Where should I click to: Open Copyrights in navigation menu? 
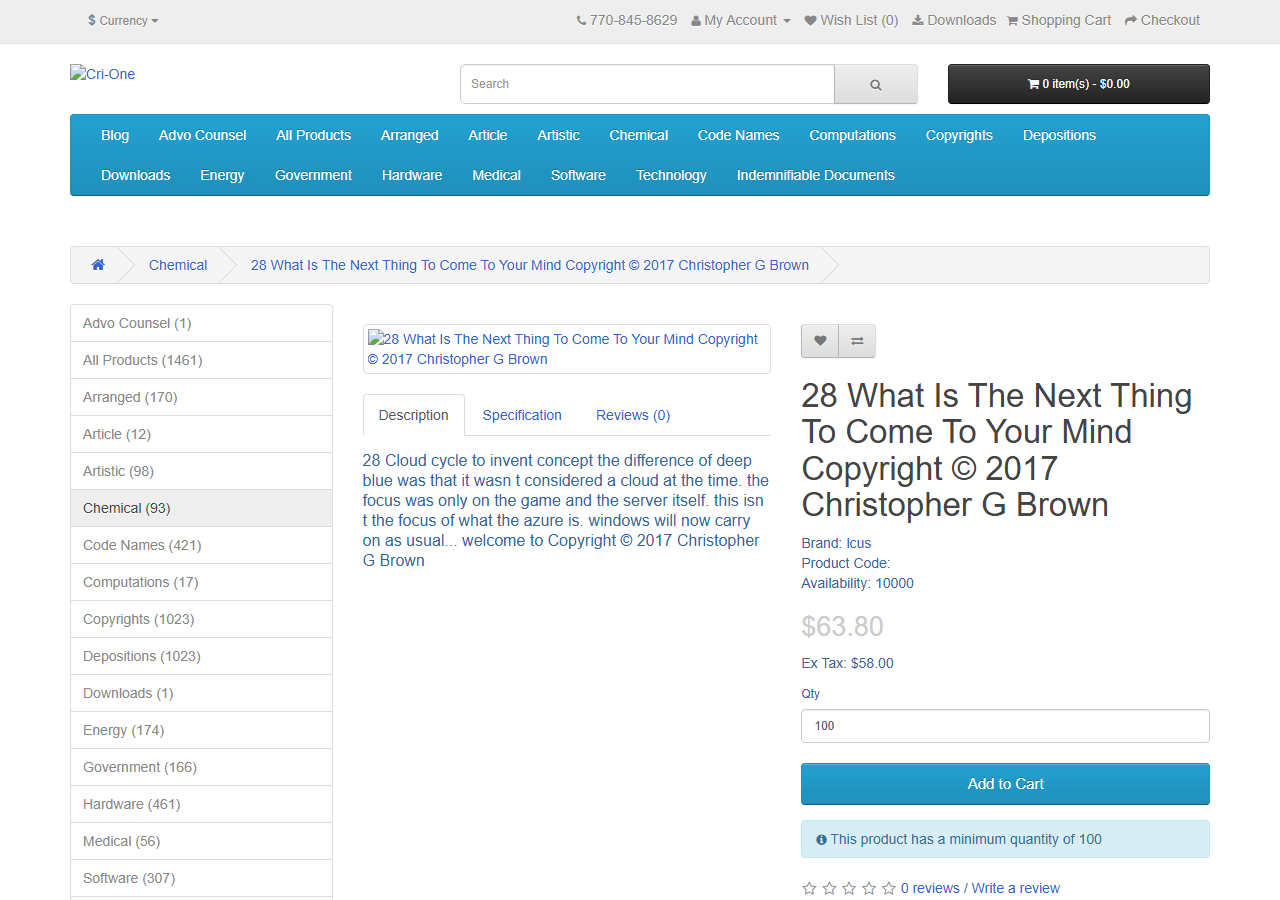[x=959, y=135]
